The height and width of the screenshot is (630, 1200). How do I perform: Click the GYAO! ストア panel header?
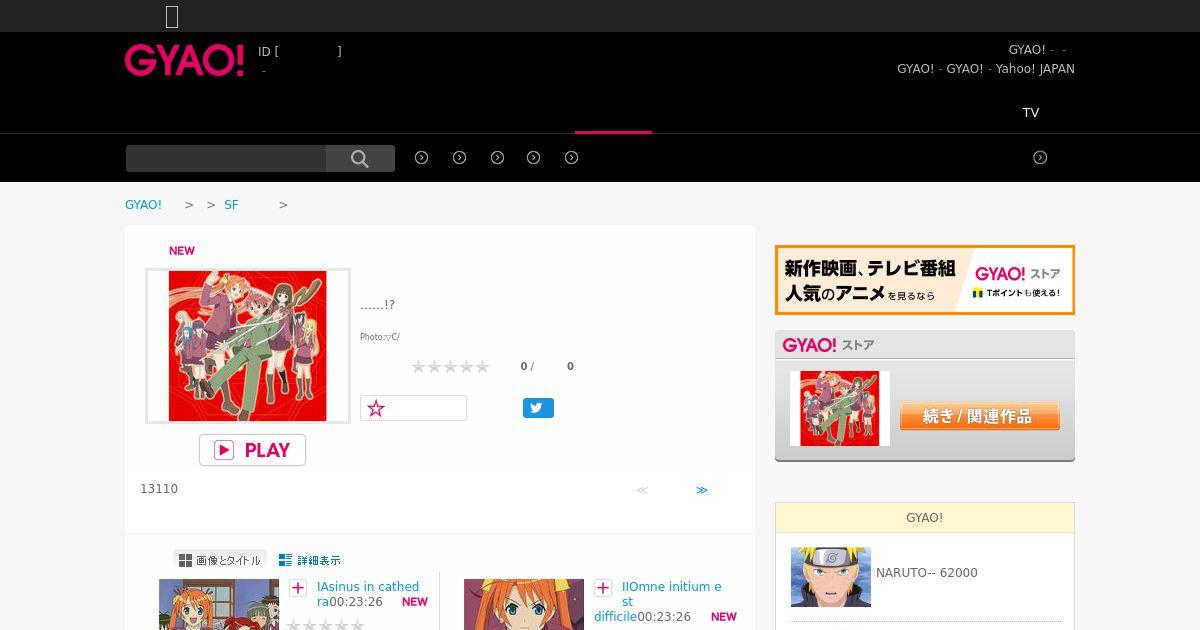(x=925, y=345)
